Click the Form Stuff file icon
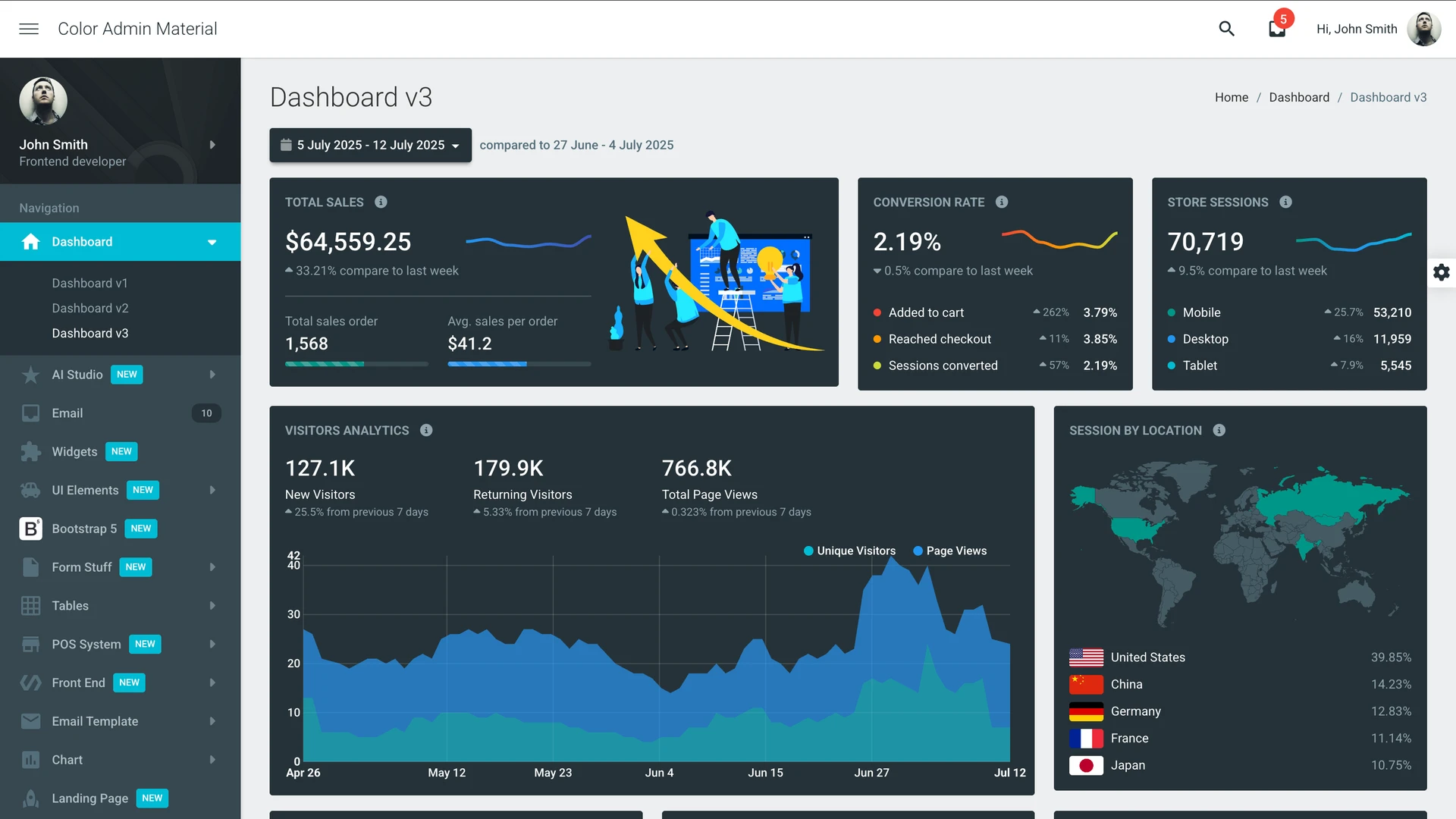Screen dimensions: 1456x819 [30, 567]
